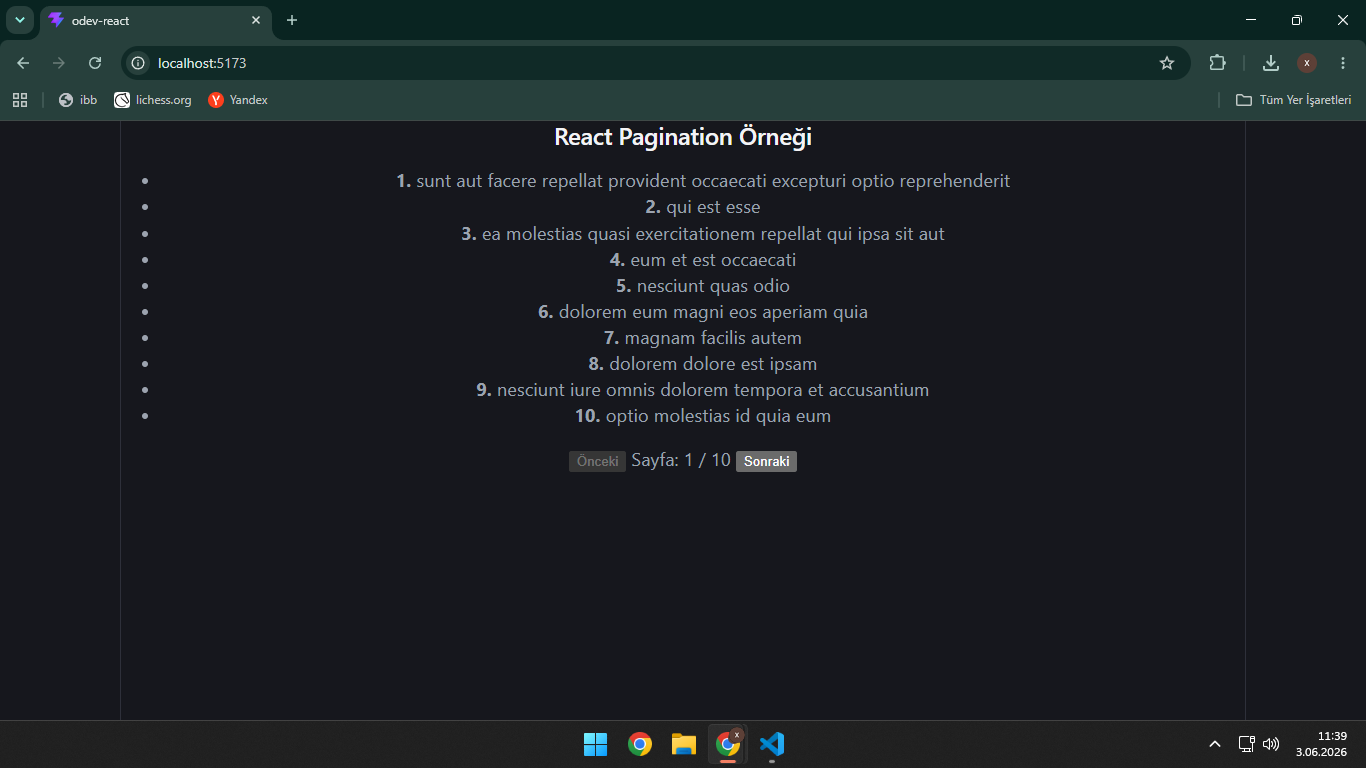
Task: Select the odev-react tab
Action: 155,20
